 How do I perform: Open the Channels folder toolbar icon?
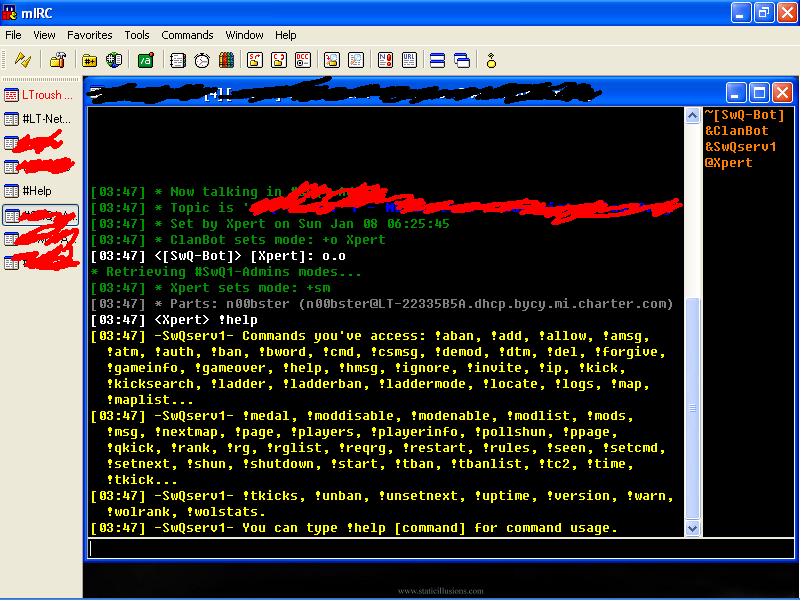click(89, 60)
